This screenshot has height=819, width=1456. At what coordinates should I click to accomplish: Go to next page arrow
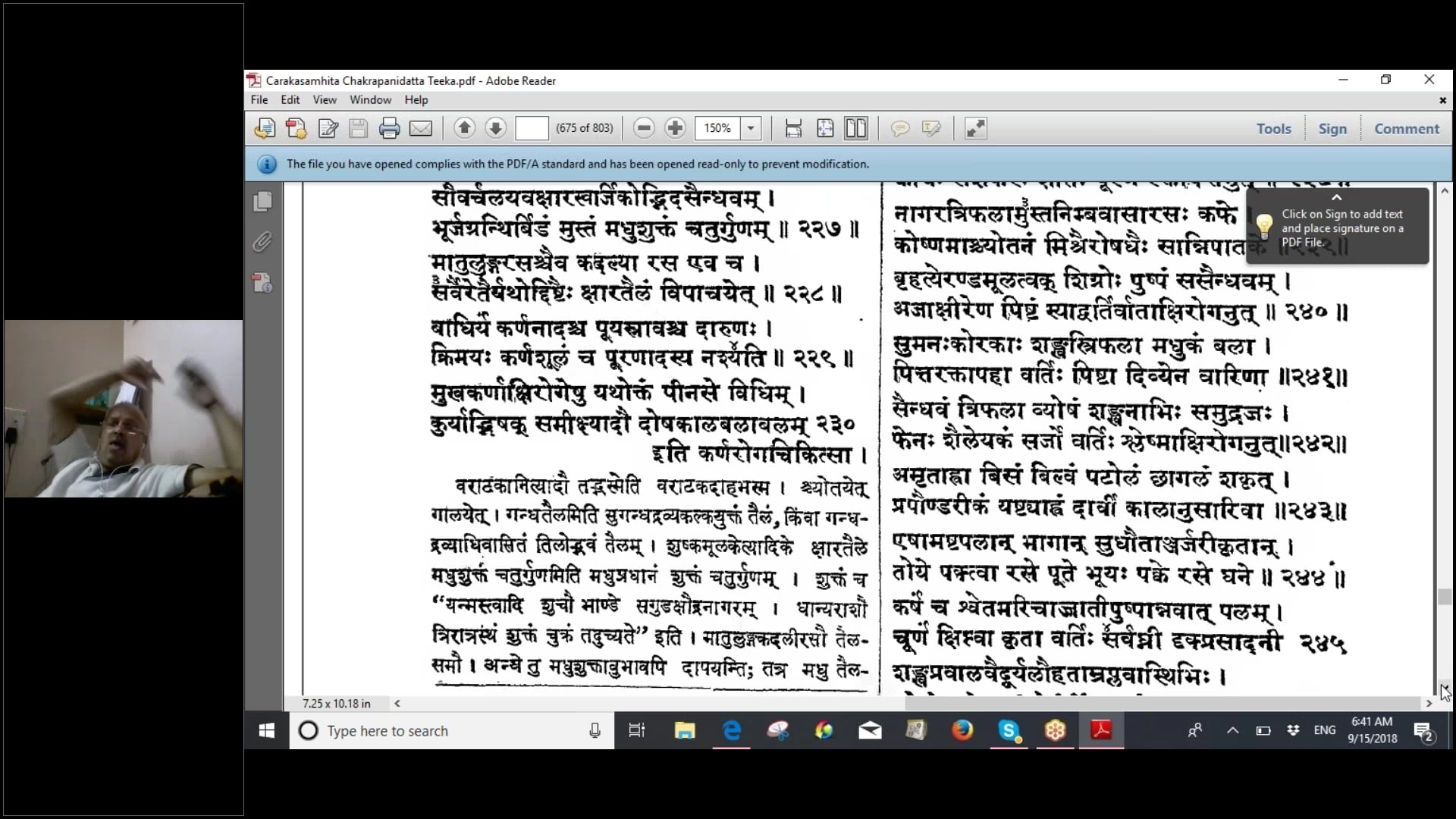tap(495, 128)
